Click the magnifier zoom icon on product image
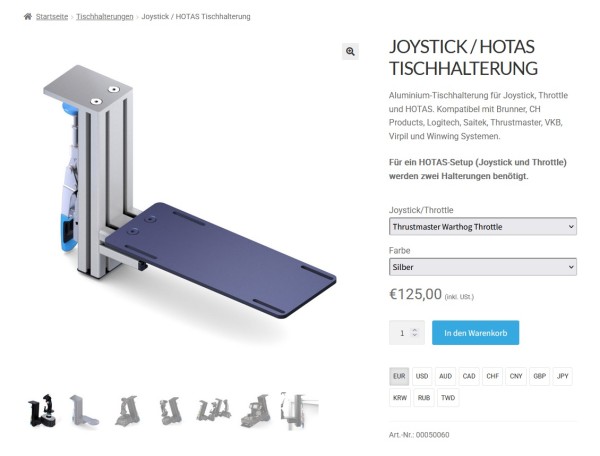Image resolution: width=600 pixels, height=456 pixels. tap(350, 51)
